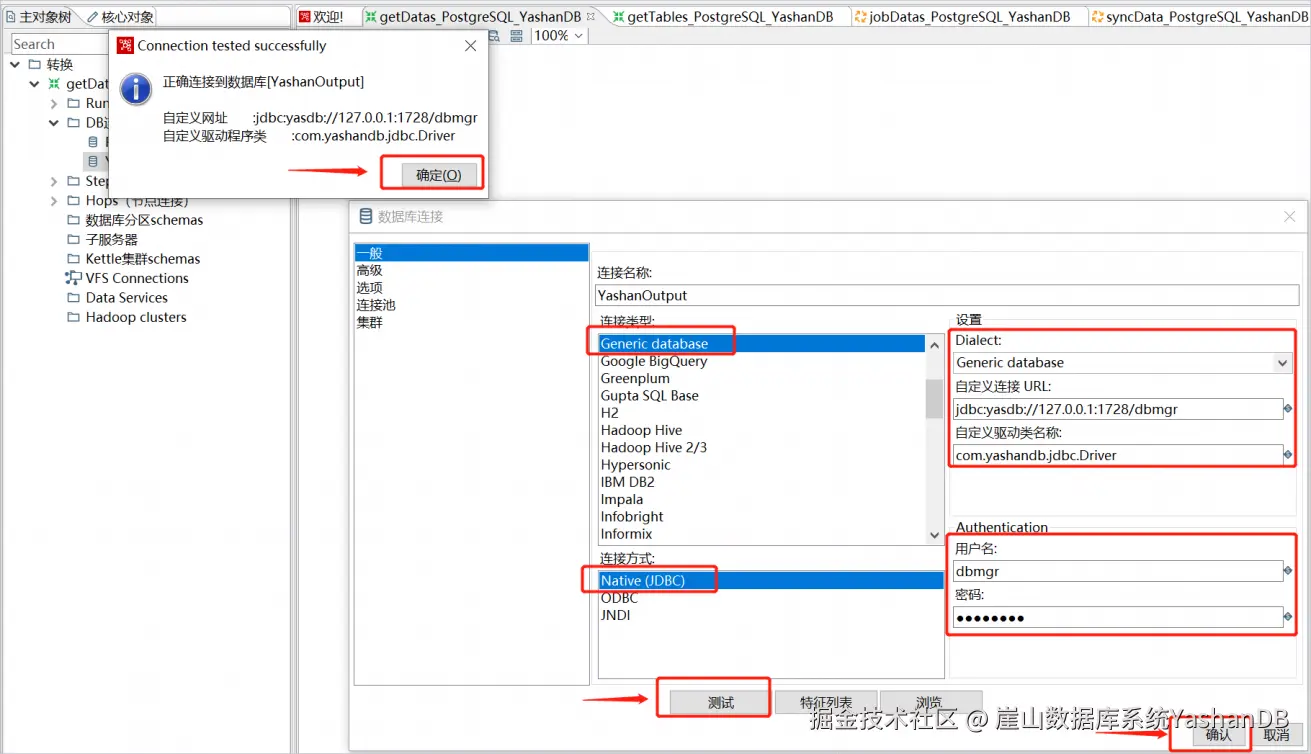1311x754 pixels.
Task: Click the variable diamond beside 自定义连接 URL field
Action: pos(1288,409)
